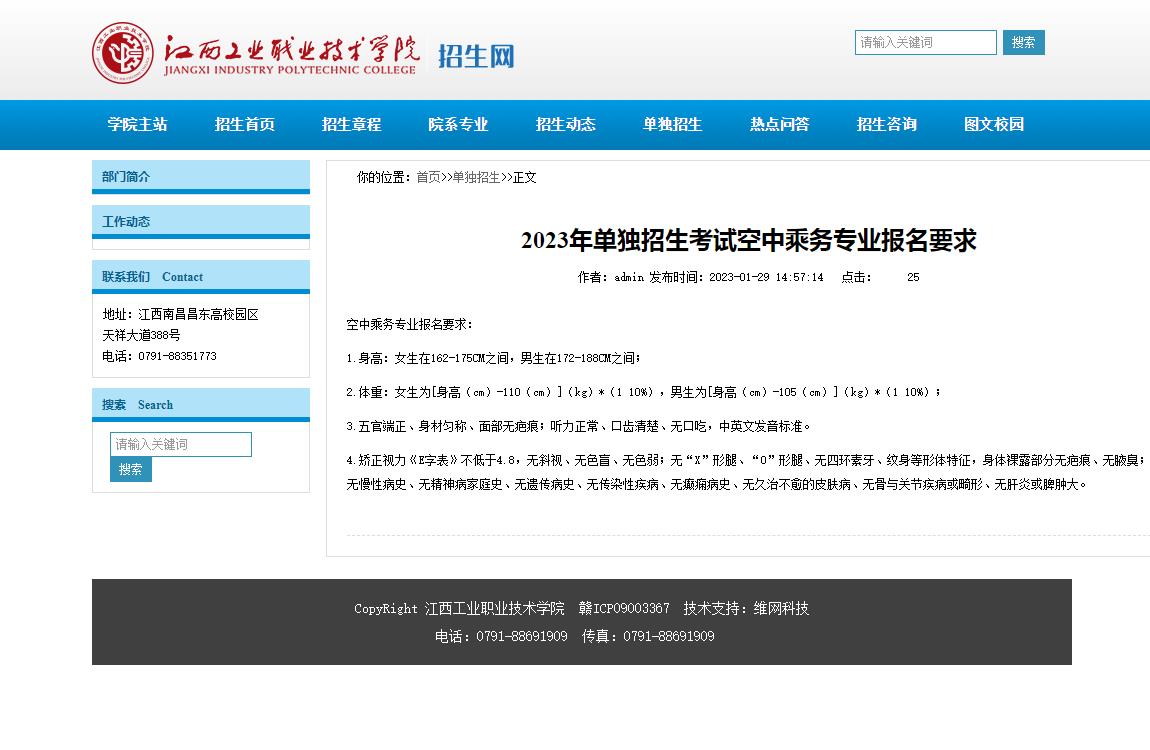Select the 联系我们 Contact heading
1150x750 pixels.
[152, 277]
